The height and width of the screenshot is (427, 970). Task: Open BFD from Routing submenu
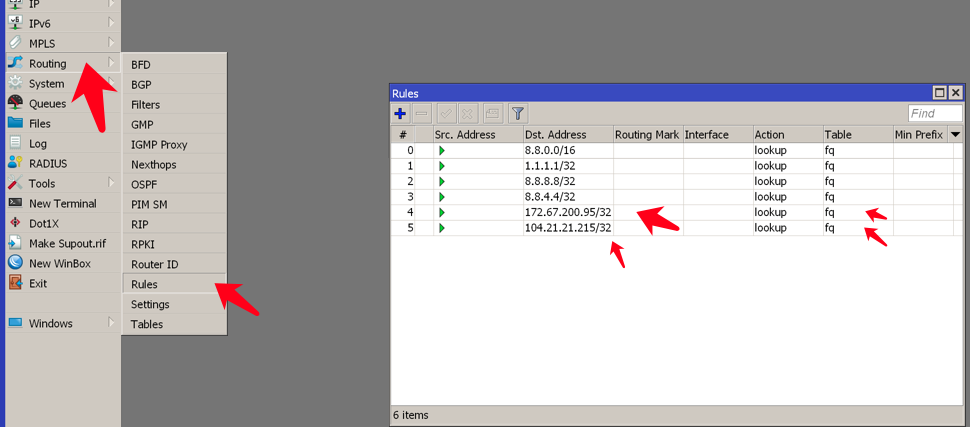pyautogui.click(x=174, y=65)
